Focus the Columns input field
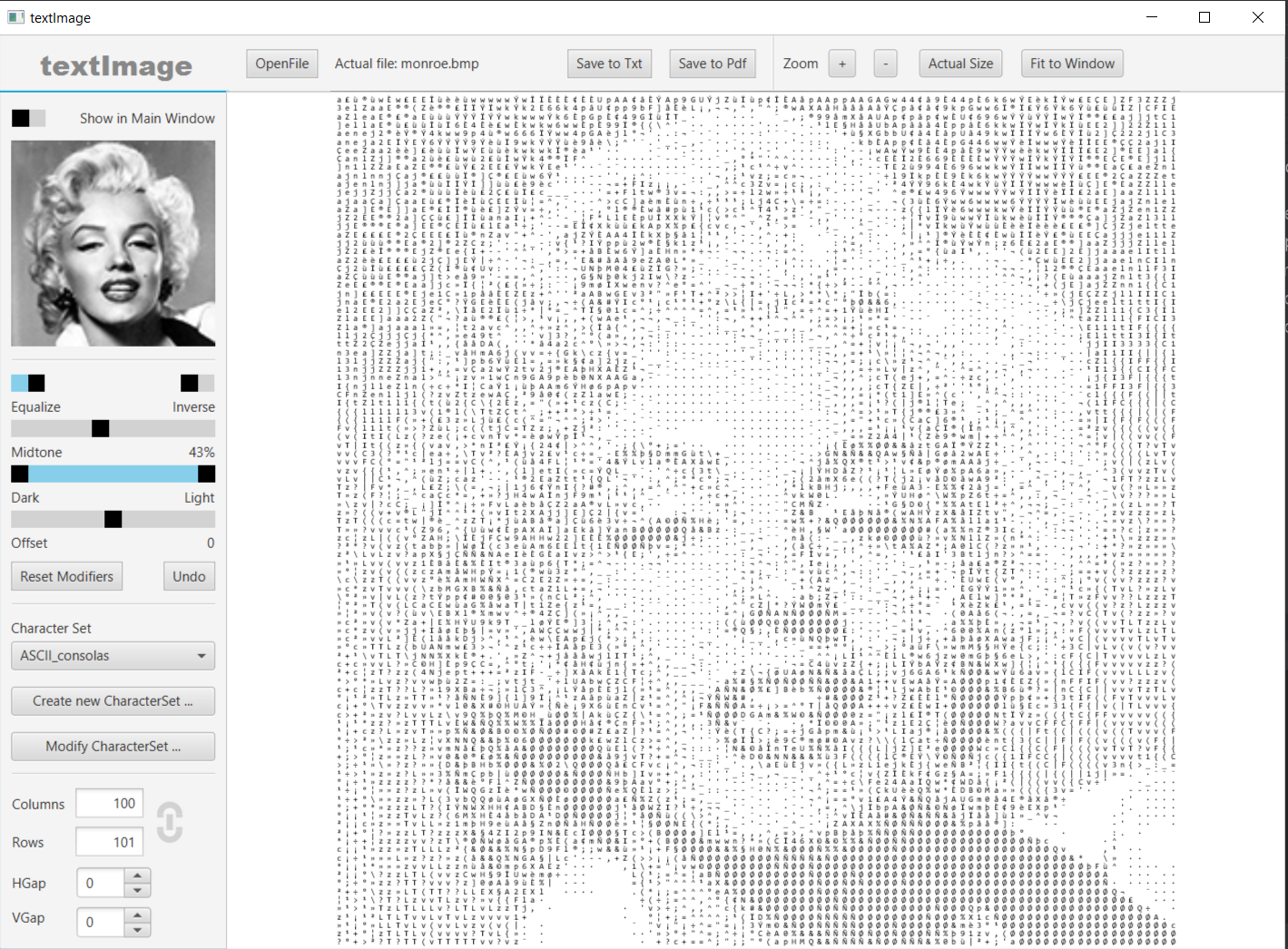The width and height of the screenshot is (1288, 949). tap(110, 804)
